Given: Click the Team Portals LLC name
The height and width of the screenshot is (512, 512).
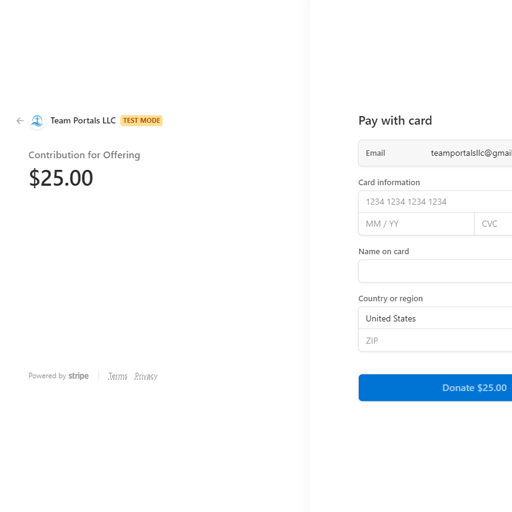Looking at the screenshot, I should [x=83, y=120].
